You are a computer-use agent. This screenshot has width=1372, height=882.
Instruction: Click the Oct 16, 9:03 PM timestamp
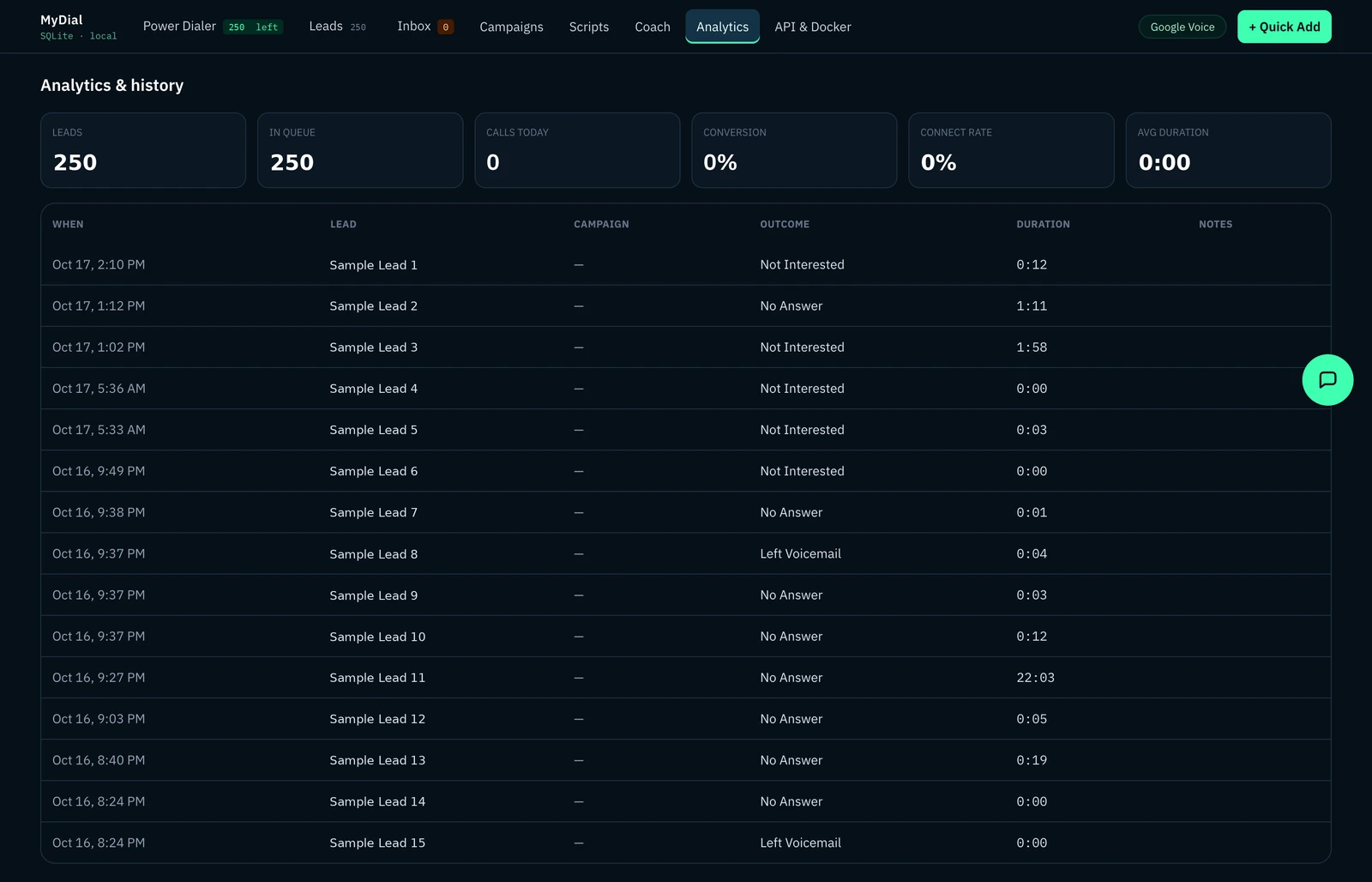click(99, 719)
